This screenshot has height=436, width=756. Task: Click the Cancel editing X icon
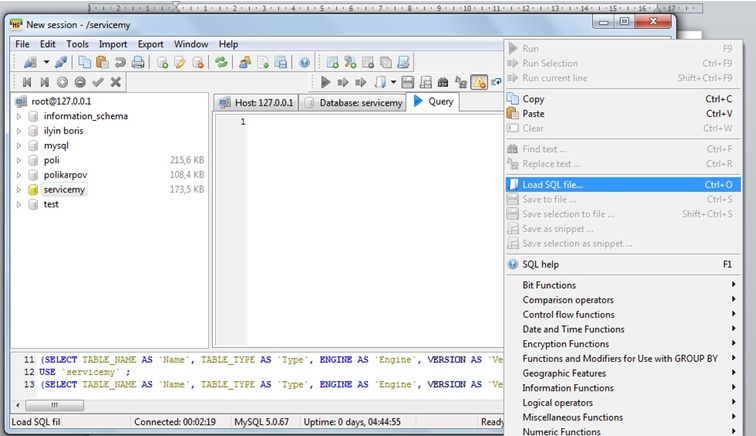tap(116, 82)
